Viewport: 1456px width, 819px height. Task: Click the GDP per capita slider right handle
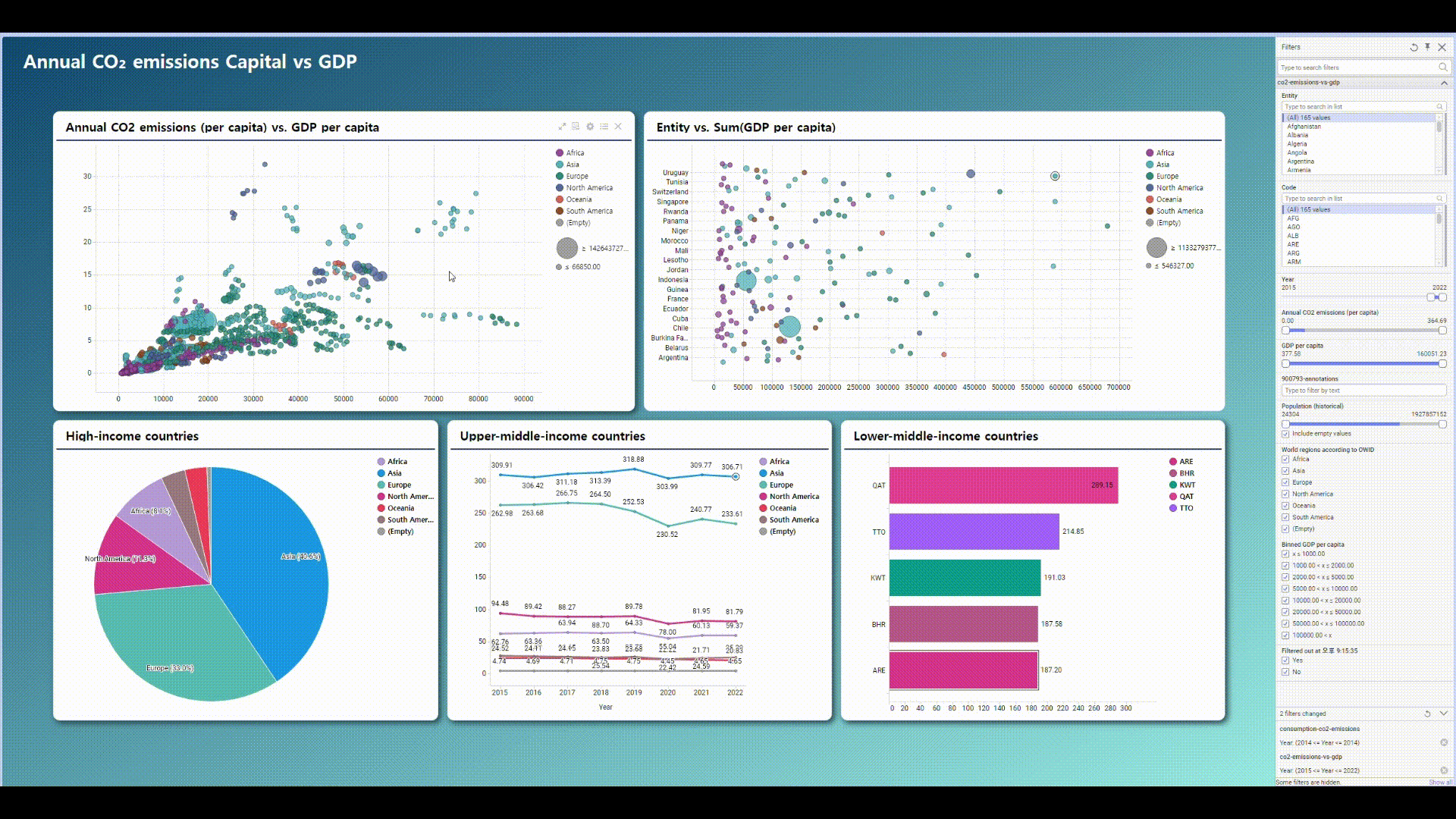click(x=1442, y=364)
